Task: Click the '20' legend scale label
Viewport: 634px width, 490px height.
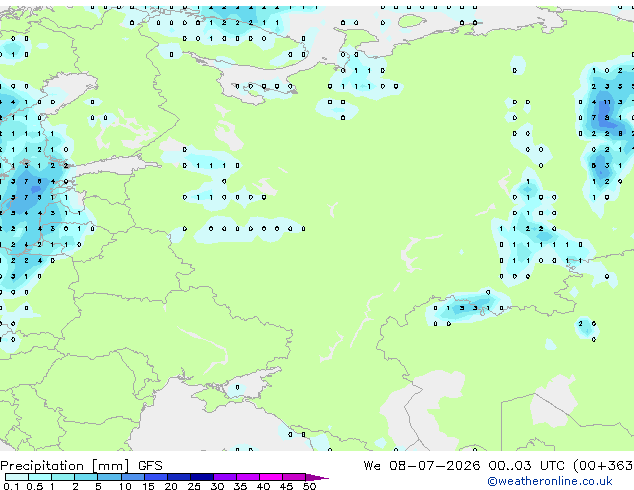Action: coord(171,486)
